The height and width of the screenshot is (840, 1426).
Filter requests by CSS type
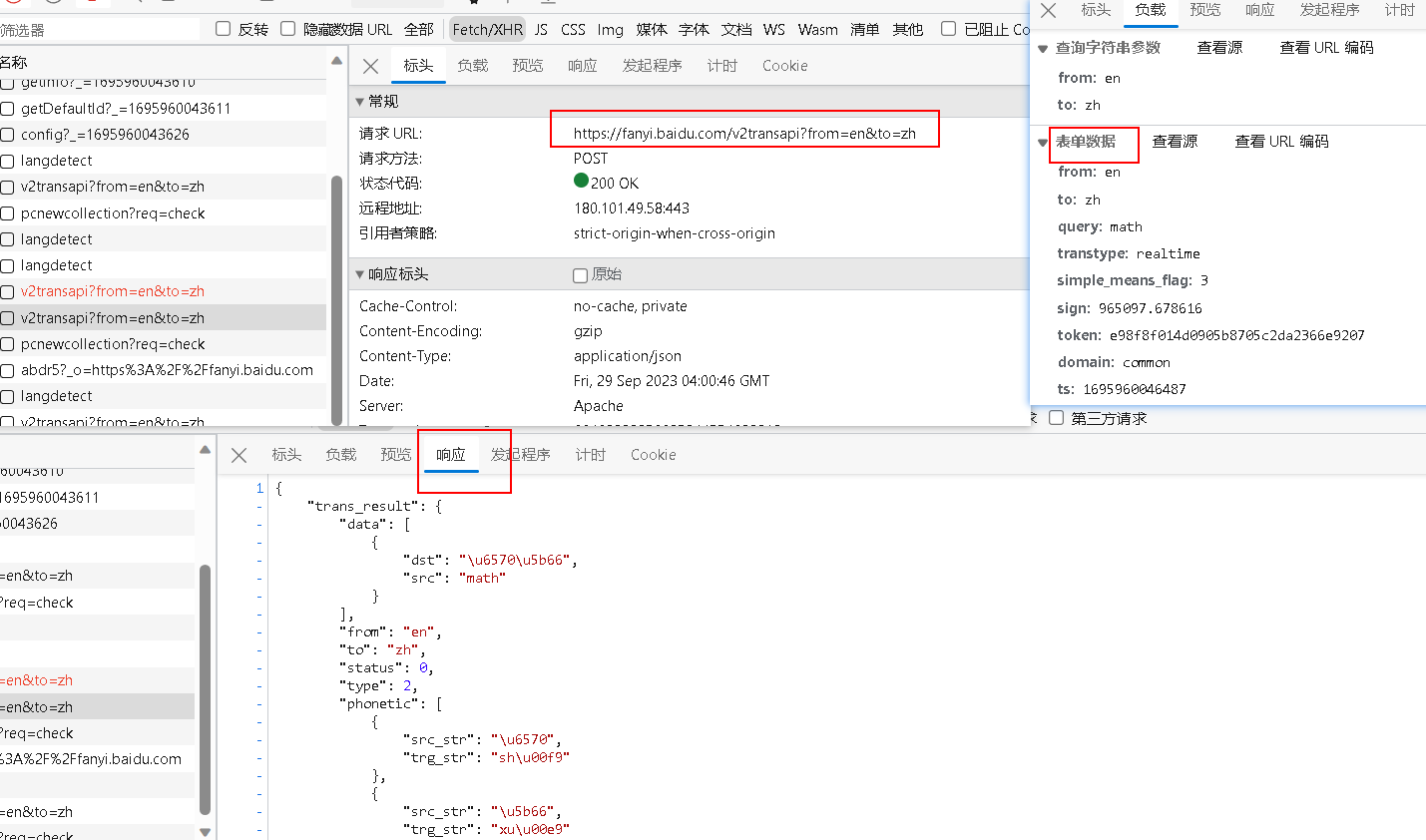574,30
